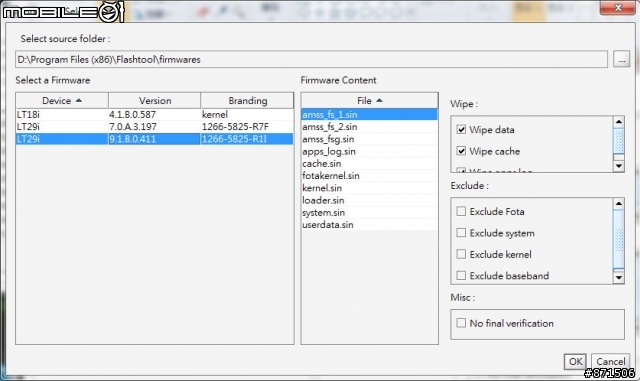This screenshot has height=381, width=640.
Task: Enable Exclude Fota checkbox
Action: [461, 211]
